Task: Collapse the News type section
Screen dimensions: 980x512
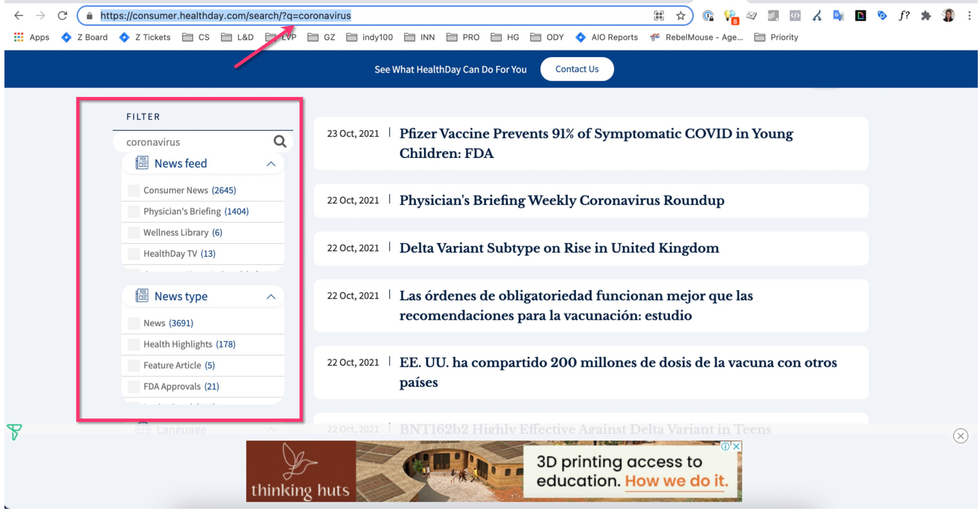Action: pyautogui.click(x=270, y=297)
